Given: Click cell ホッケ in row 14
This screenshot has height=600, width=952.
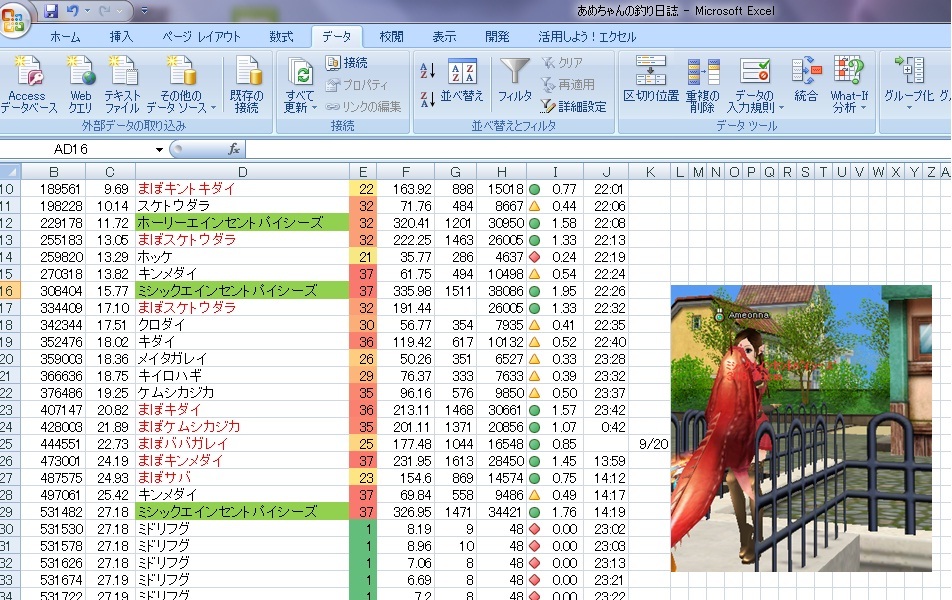Looking at the screenshot, I should pos(242,257).
